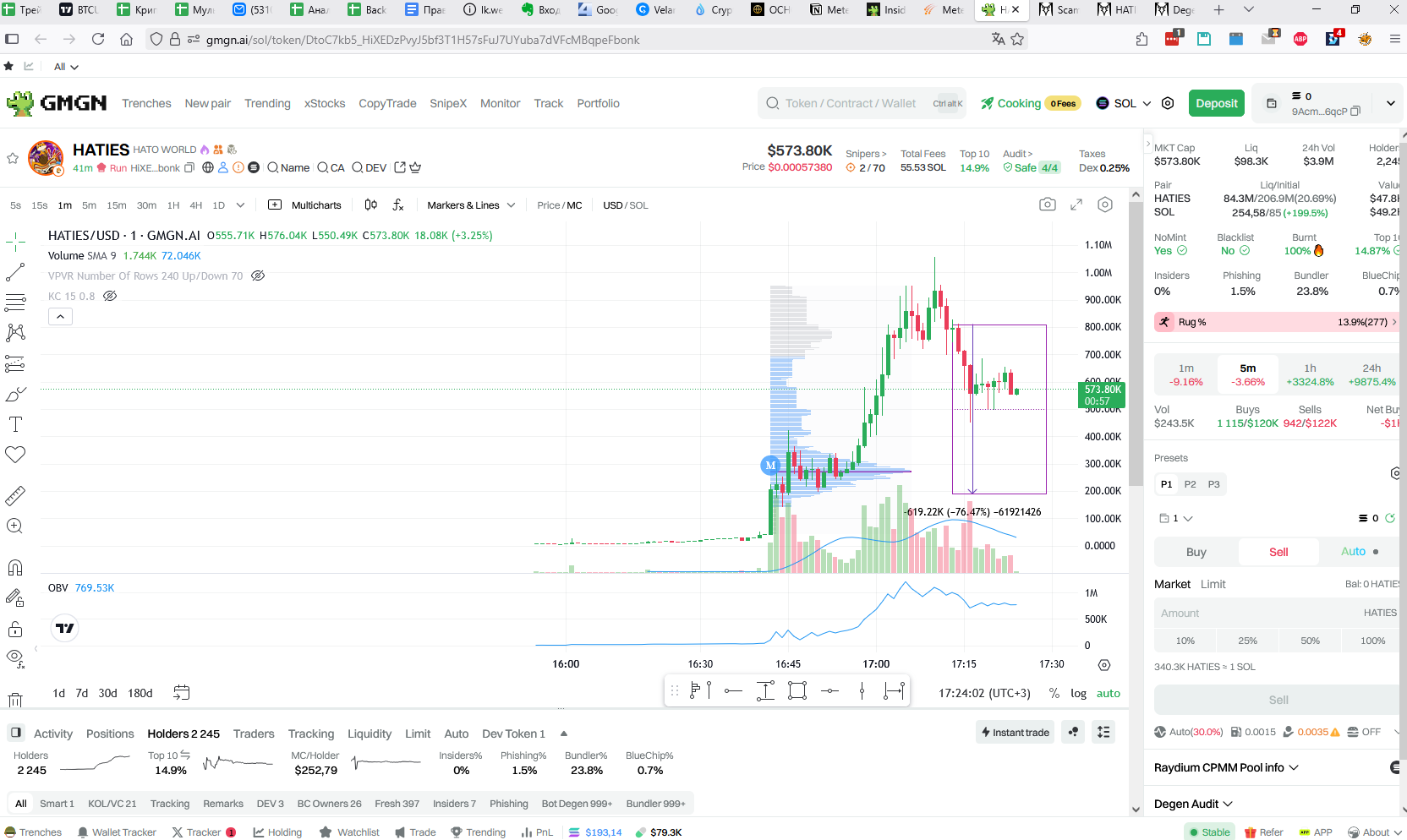Open chart settings hexagon icon
Viewport: 1407px width, 840px height.
(1105, 205)
